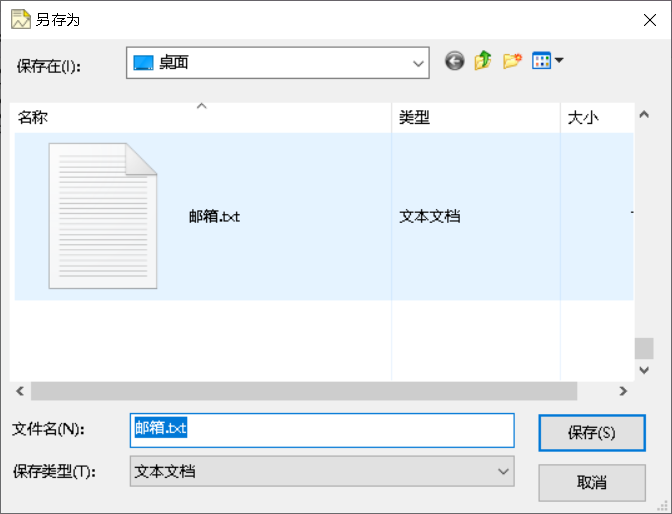Screen dimensions: 672x514
Task: Sort by the 类型 column header
Action: click(x=476, y=117)
